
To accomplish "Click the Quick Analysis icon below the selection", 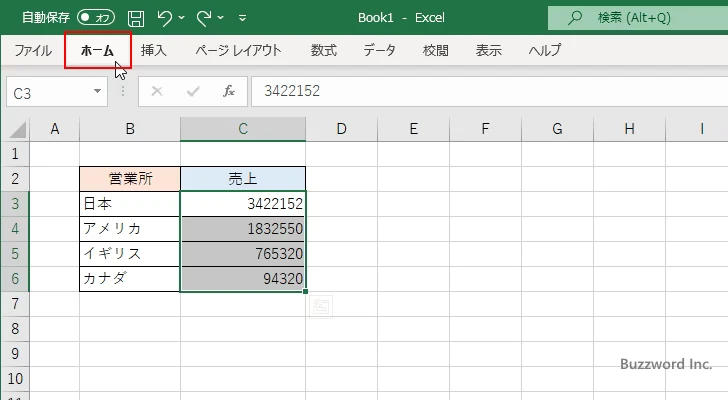I will click(x=321, y=307).
